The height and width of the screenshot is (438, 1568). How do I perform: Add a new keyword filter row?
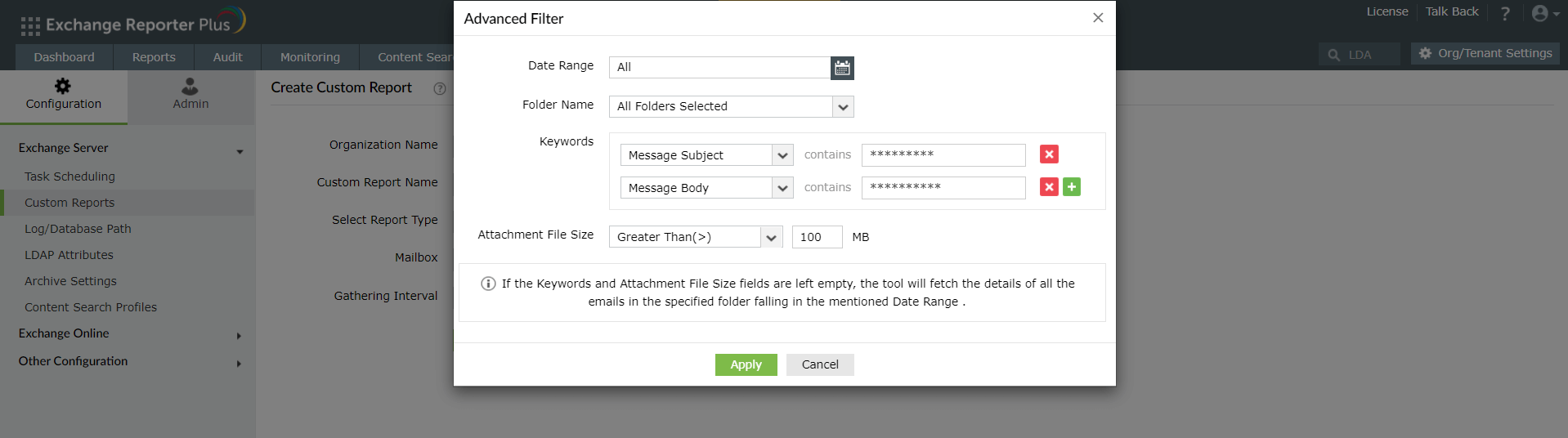pyautogui.click(x=1072, y=187)
